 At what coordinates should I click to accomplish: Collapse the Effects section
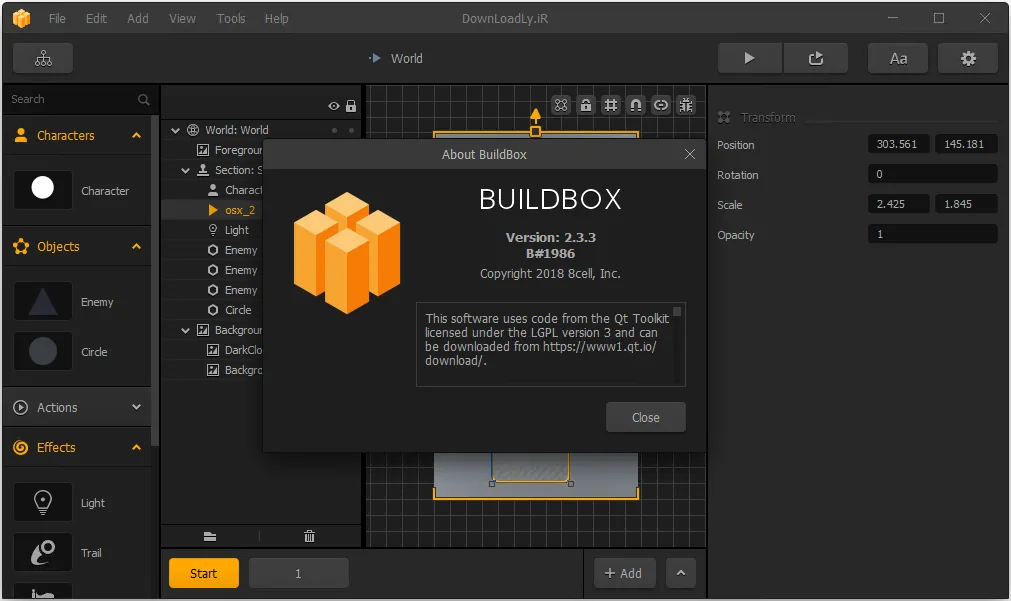point(136,447)
